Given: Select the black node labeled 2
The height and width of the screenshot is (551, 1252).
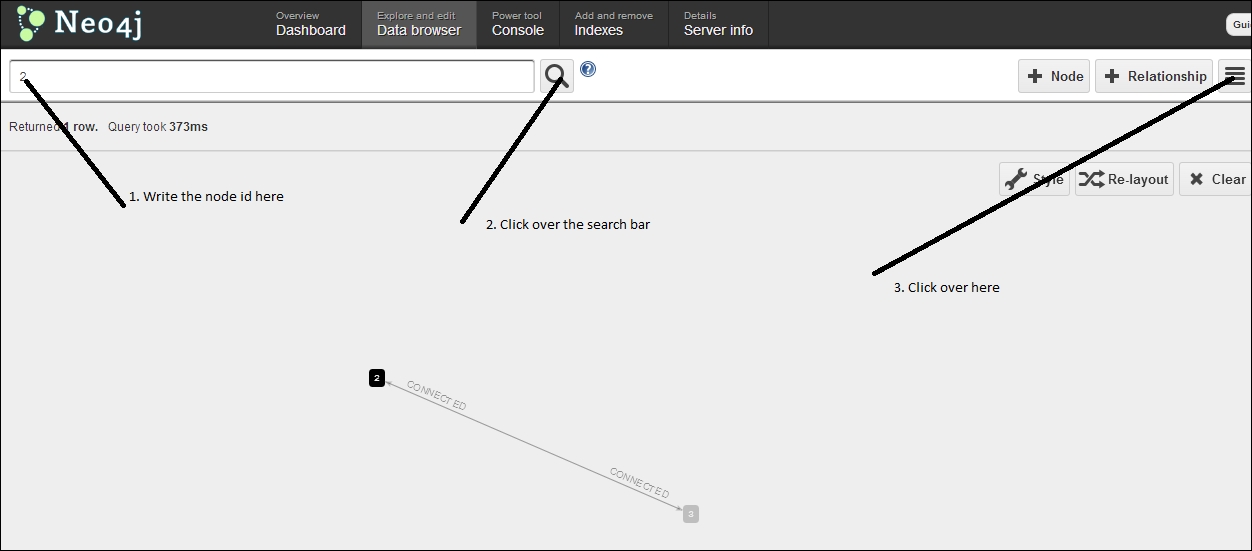Looking at the screenshot, I should pos(377,378).
